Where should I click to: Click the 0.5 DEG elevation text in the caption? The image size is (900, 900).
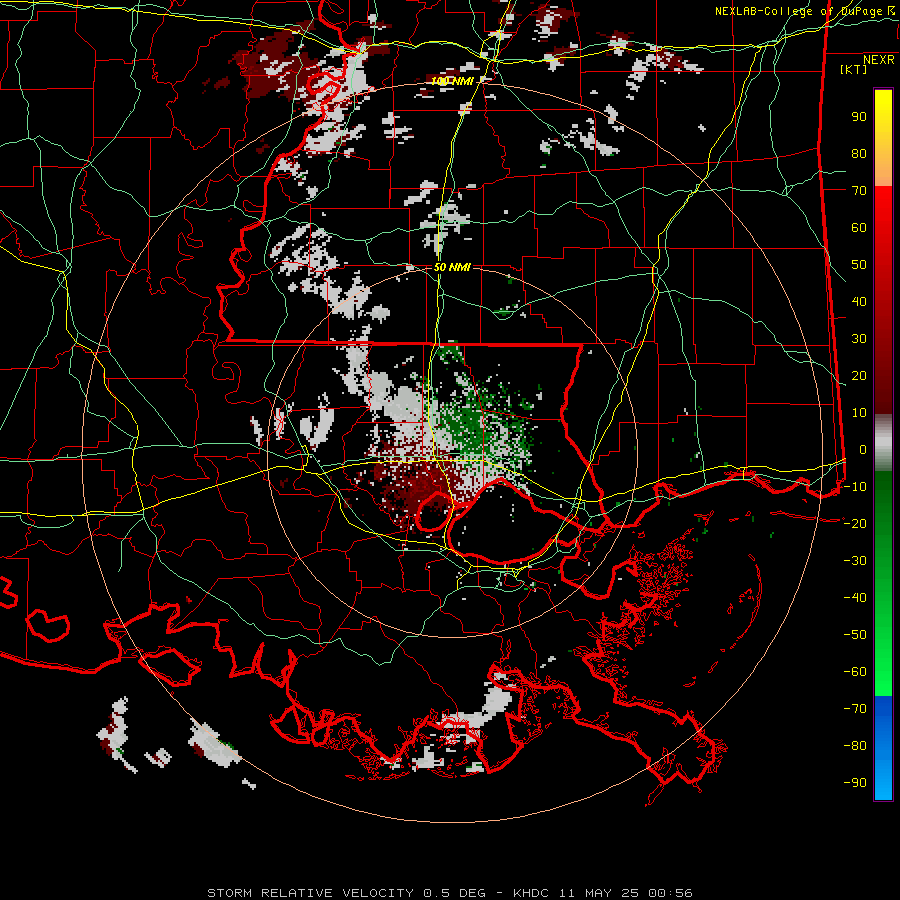point(455,893)
